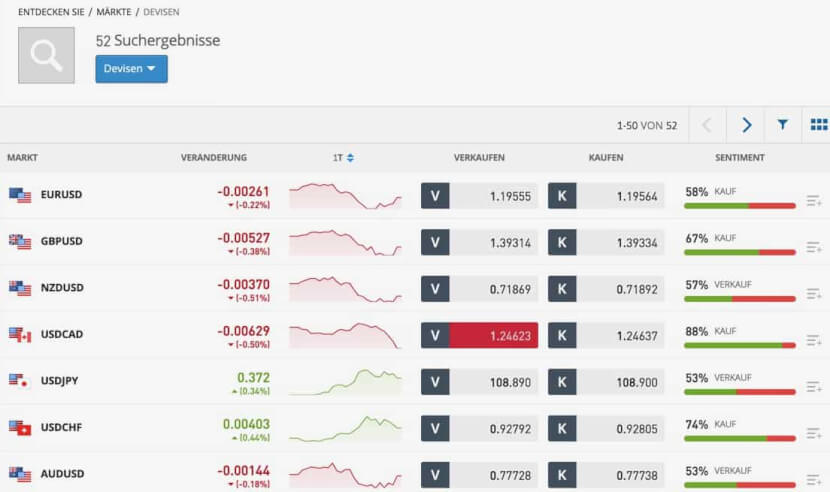This screenshot has height=492, width=830.
Task: Click USDJPY change value 0.372
Action: [254, 378]
